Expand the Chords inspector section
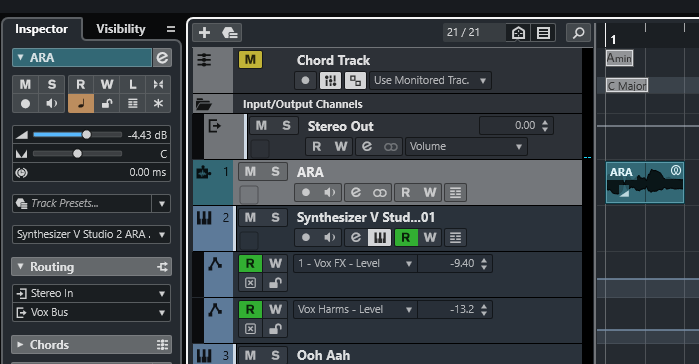This screenshot has height=364, width=699. point(20,345)
